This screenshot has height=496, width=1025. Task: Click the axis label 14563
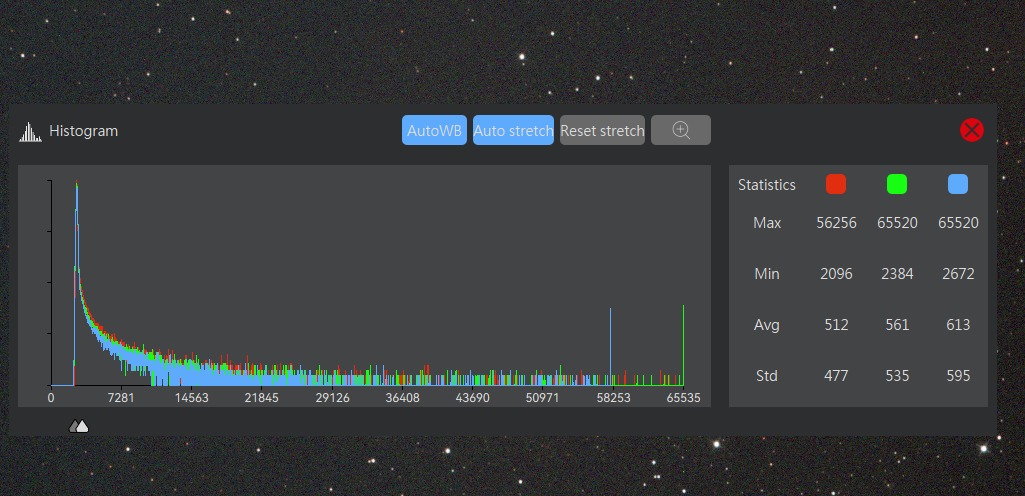pos(192,397)
